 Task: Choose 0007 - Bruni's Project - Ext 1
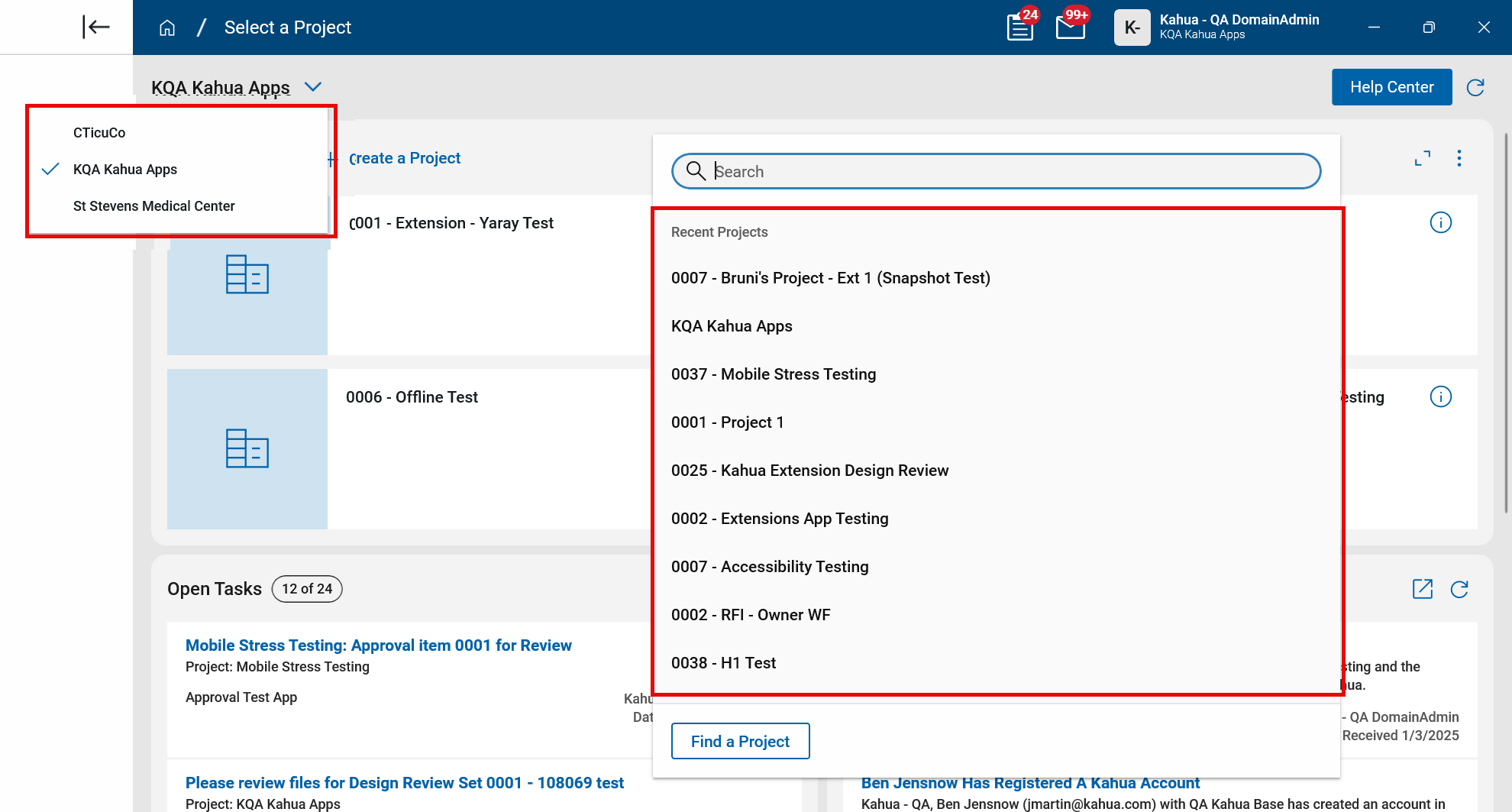[x=996, y=278]
